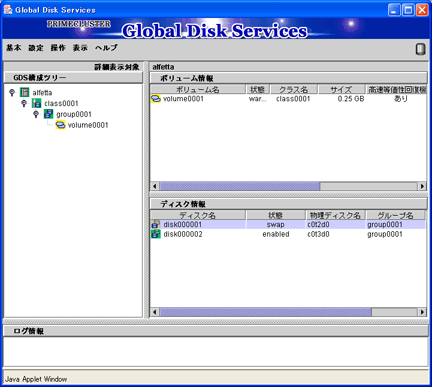Select group0001 in the GDS tree
The height and width of the screenshot is (387, 432).
[x=74, y=114]
